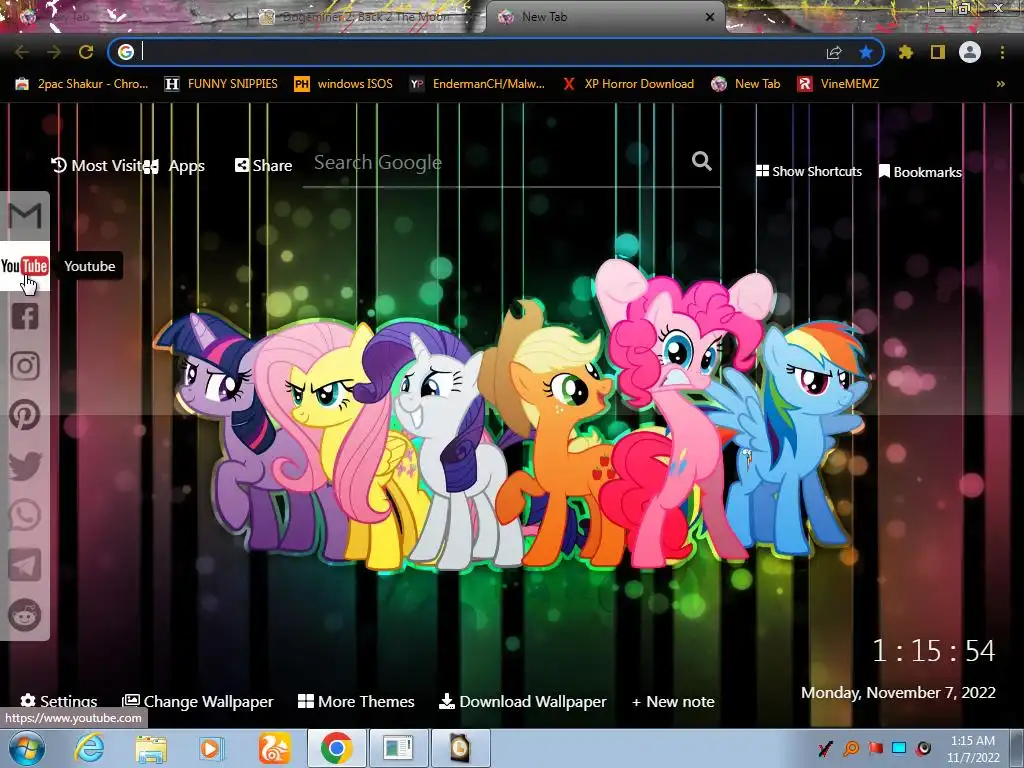Viewport: 1024px width, 768px height.
Task: Reload the current page
Action: (x=86, y=52)
